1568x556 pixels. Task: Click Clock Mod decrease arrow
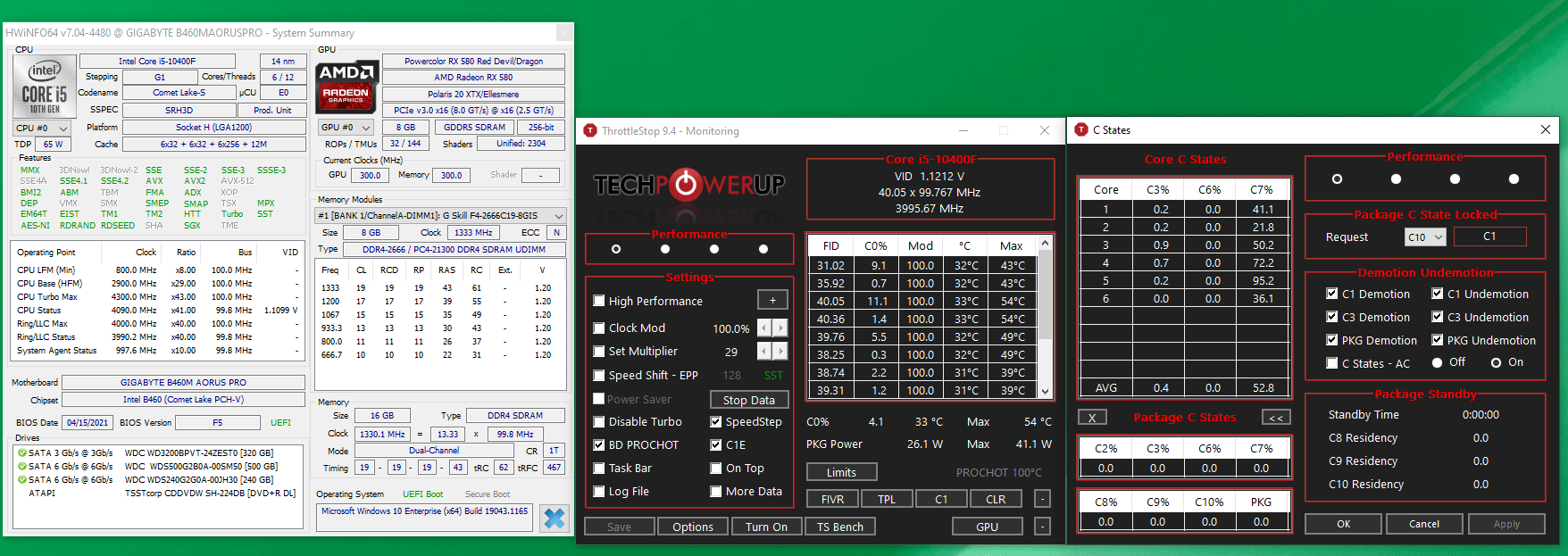pos(764,328)
